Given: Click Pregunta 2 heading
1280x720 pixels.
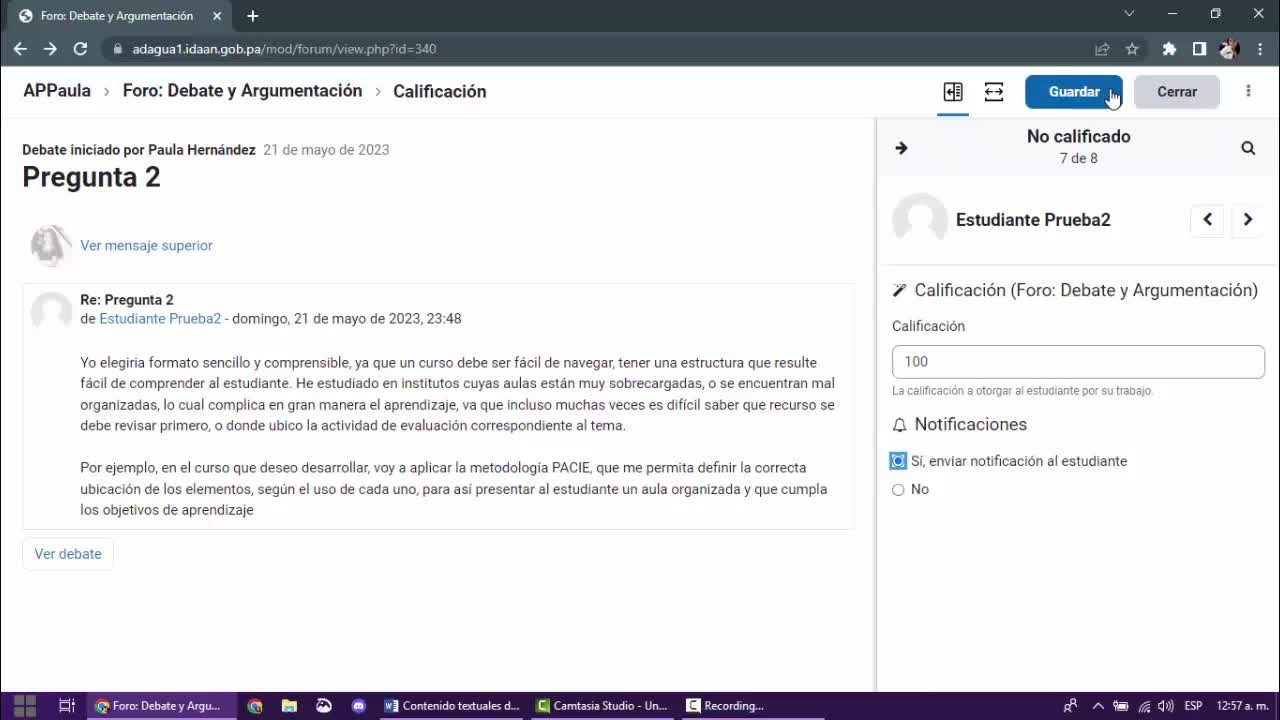Looking at the screenshot, I should click(91, 177).
